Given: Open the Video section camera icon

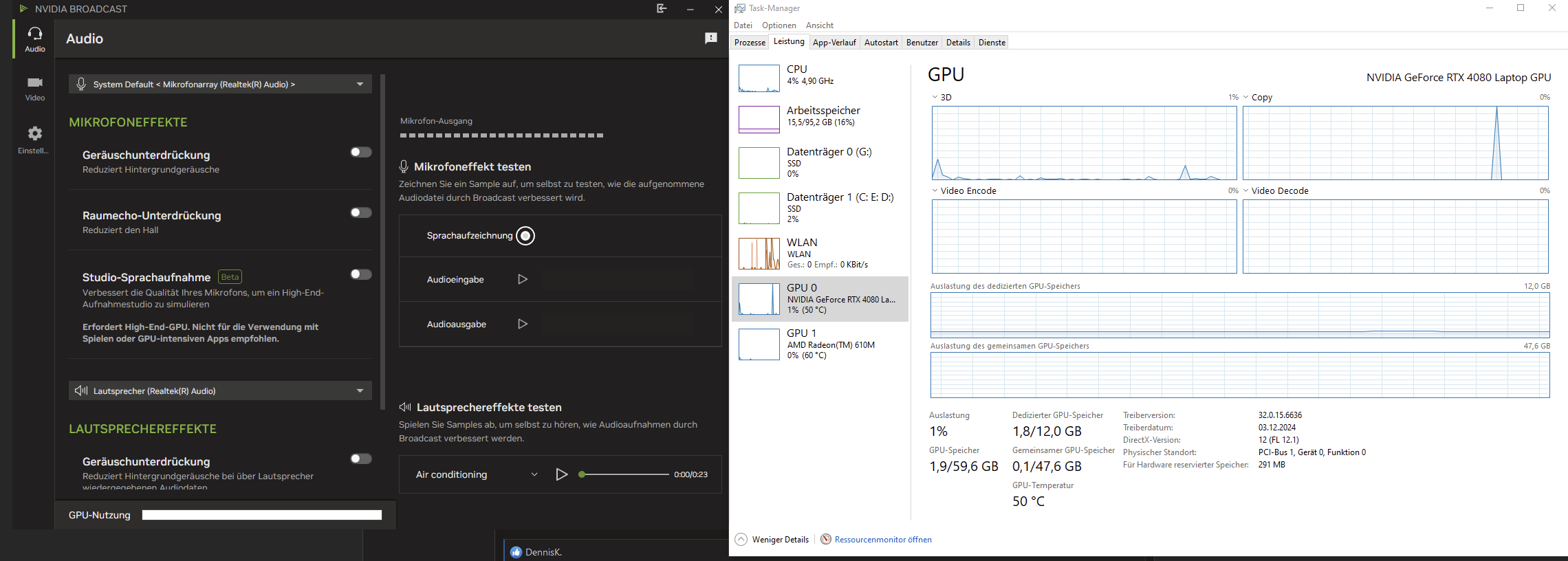Looking at the screenshot, I should point(34,82).
